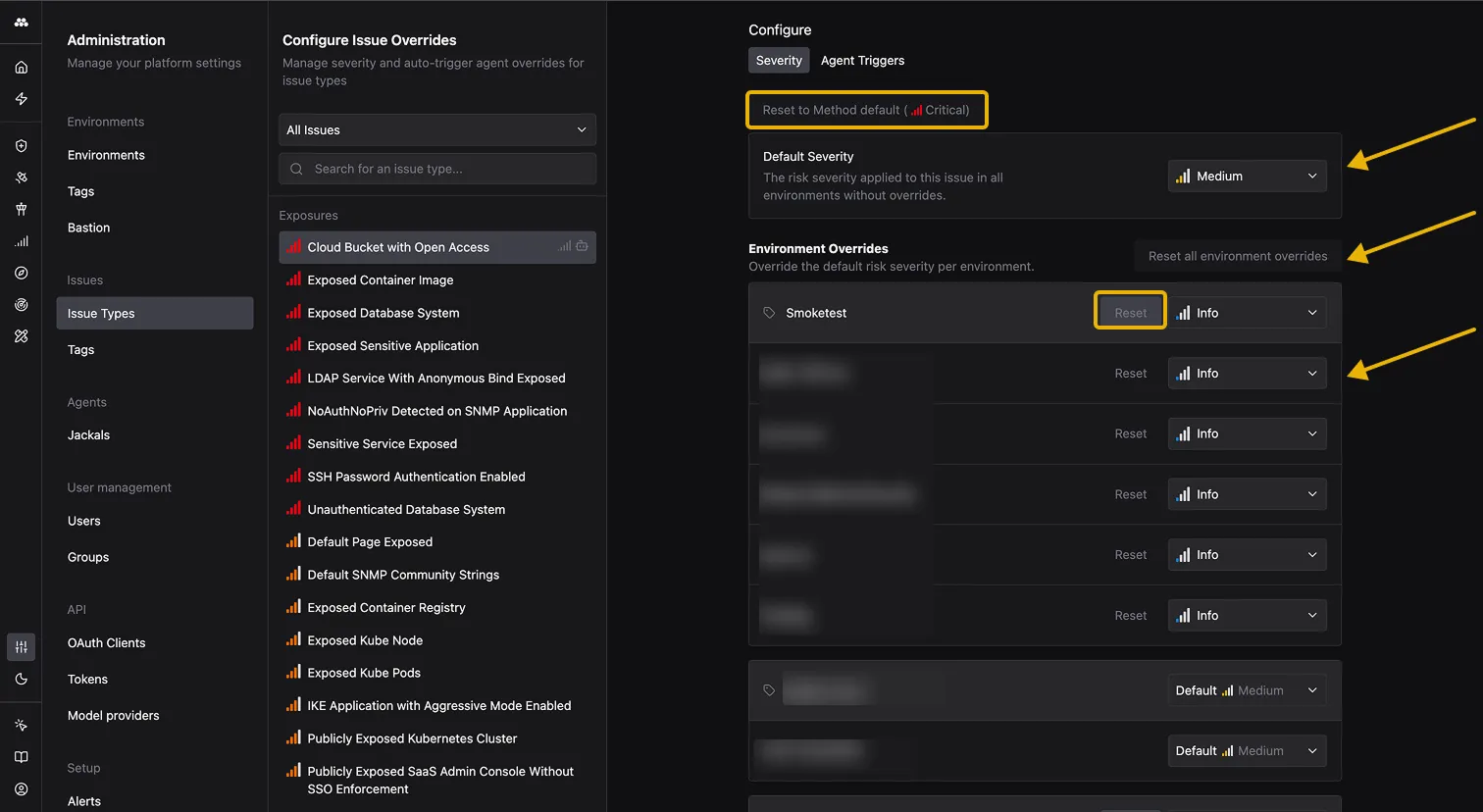Open the compass icon in the left rail
The height and width of the screenshot is (812, 1483).
(x=21, y=273)
